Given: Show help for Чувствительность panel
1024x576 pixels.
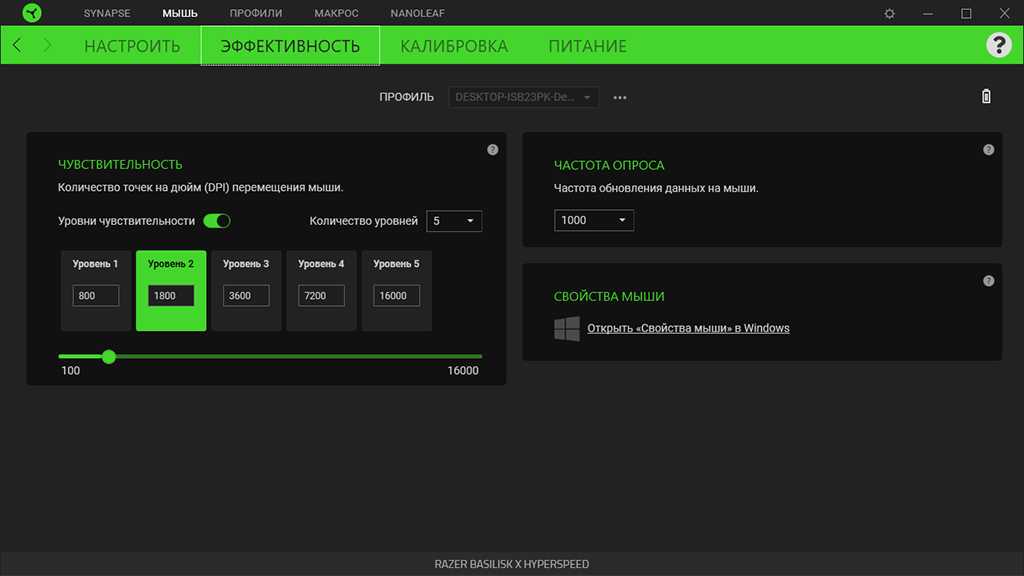Looking at the screenshot, I should [x=492, y=150].
